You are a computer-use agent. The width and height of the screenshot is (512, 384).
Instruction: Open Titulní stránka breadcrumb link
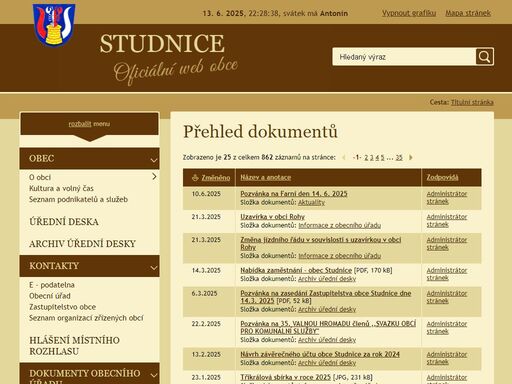tap(472, 102)
